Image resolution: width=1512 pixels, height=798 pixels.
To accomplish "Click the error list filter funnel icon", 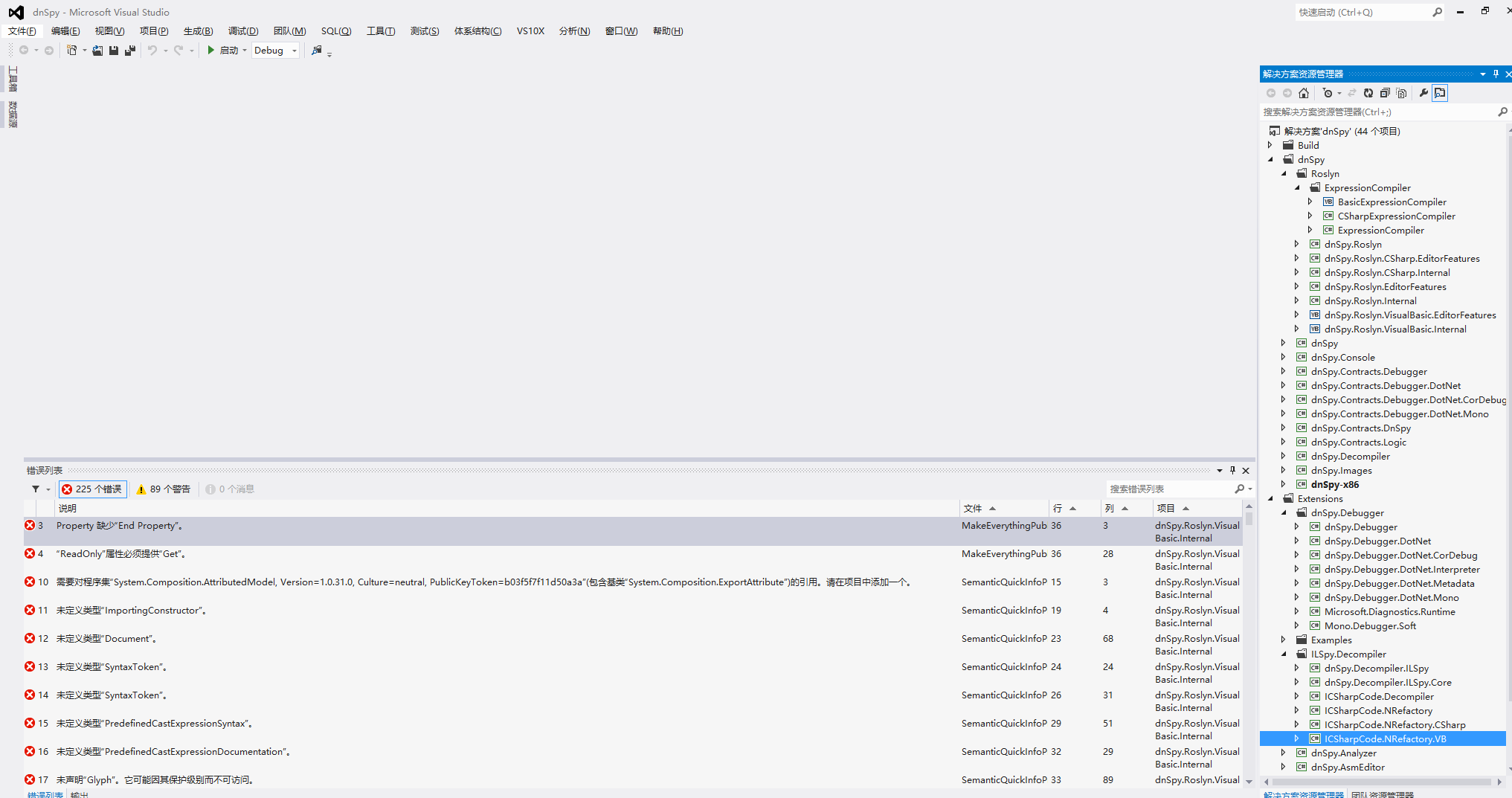I will coord(35,489).
